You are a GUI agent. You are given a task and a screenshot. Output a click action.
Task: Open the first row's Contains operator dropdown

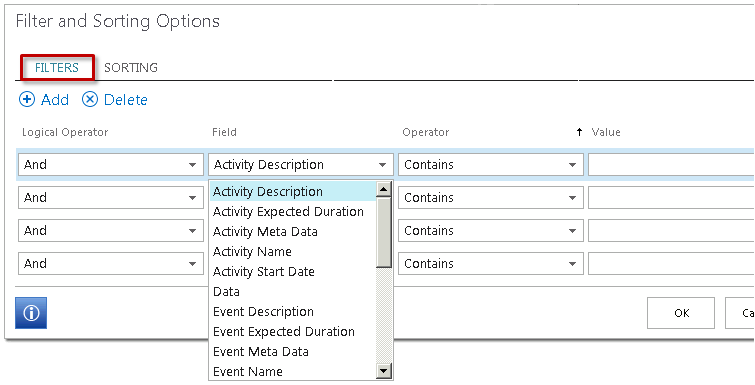pos(491,165)
